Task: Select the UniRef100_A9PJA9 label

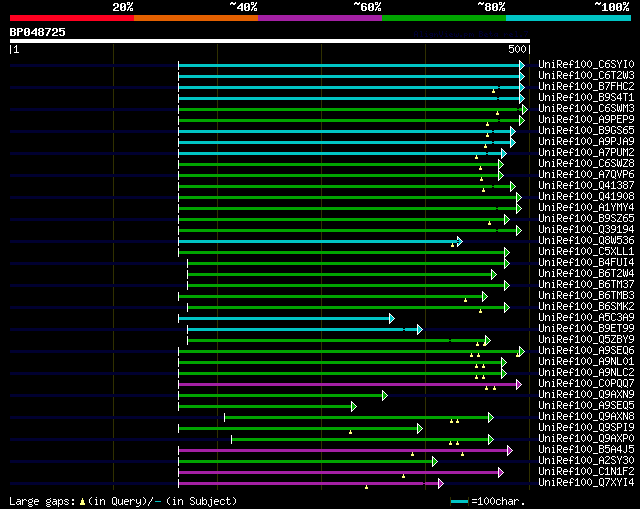Action: tap(586, 141)
